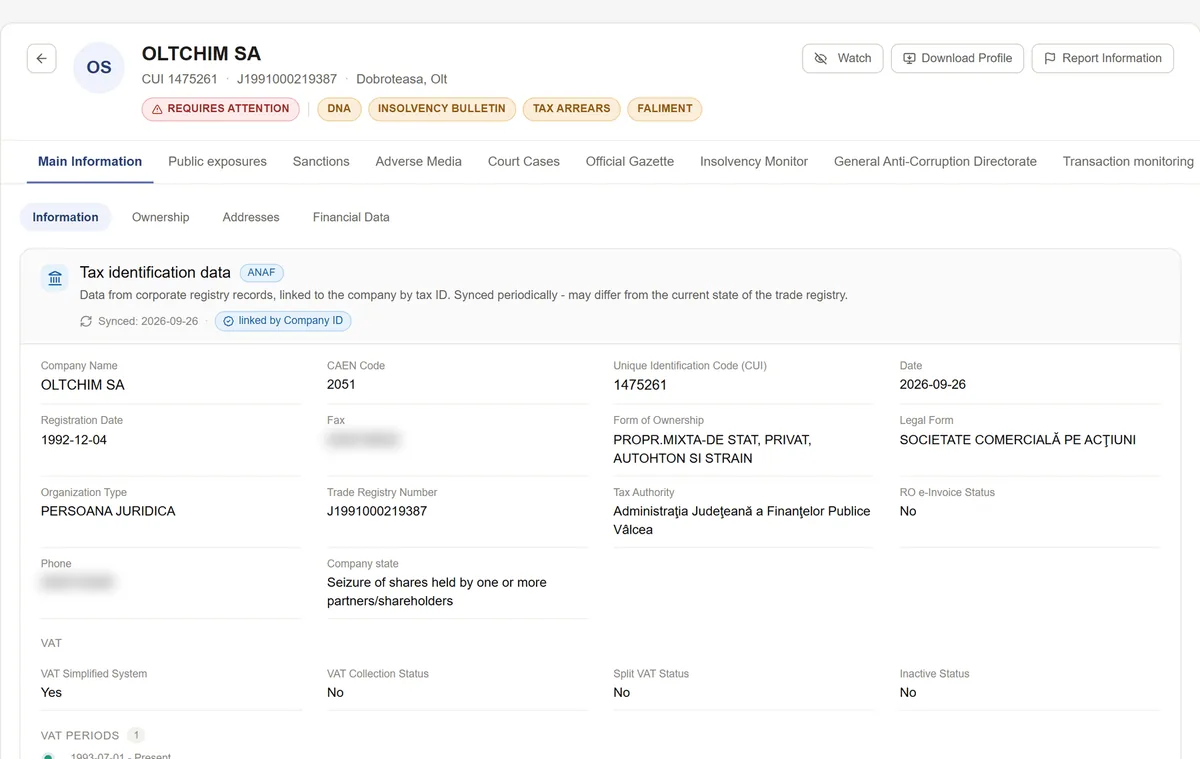Click the Registration Date 1992-12-04

pyautogui.click(x=74, y=440)
